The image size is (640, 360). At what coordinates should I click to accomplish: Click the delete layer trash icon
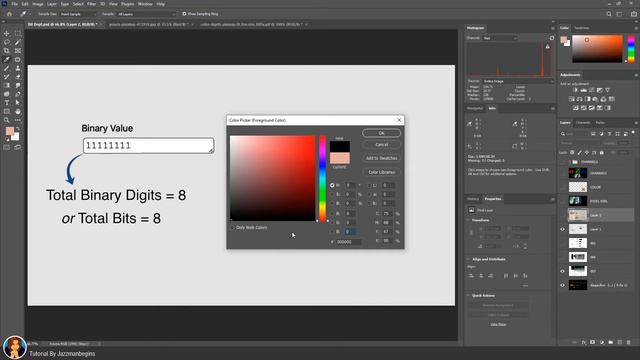click(629, 342)
